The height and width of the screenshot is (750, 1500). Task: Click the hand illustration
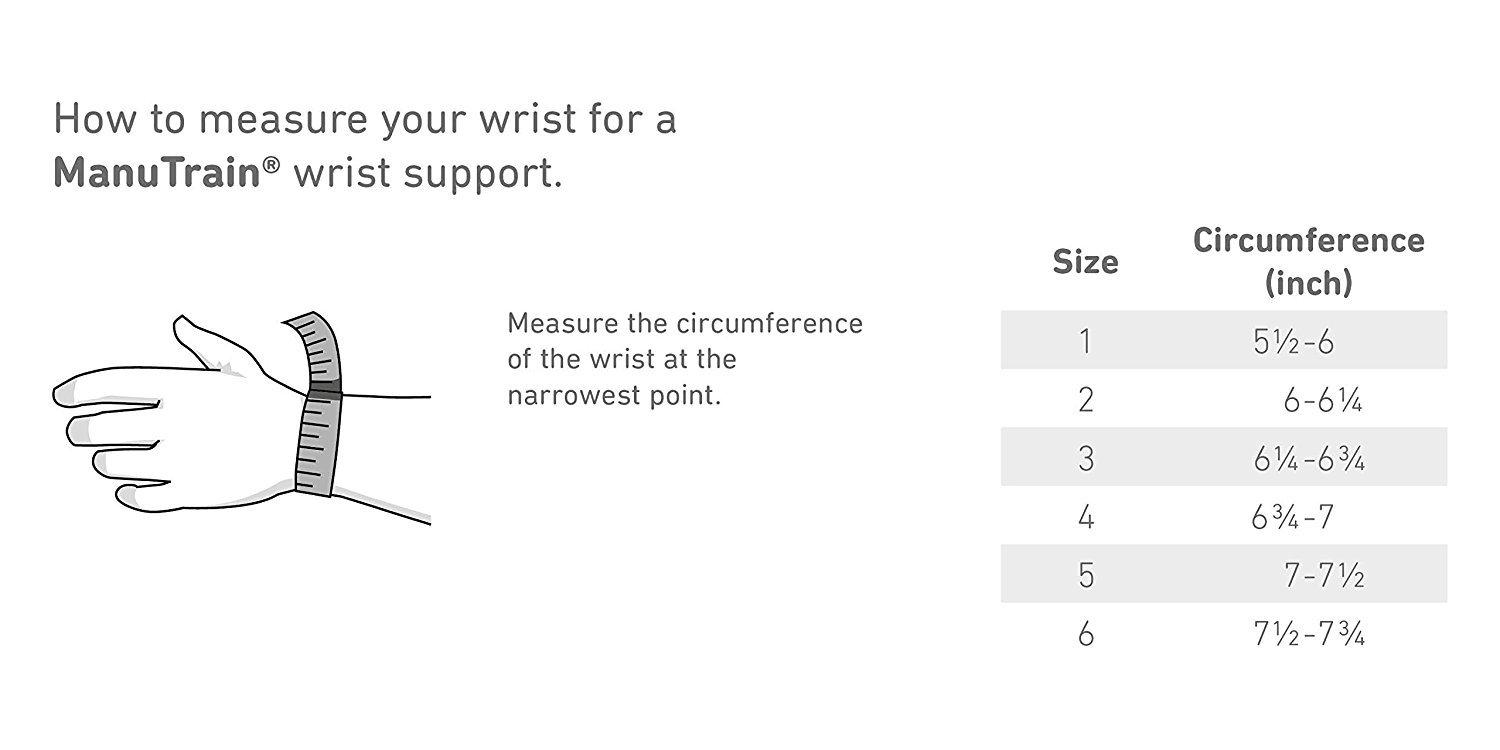point(180,430)
